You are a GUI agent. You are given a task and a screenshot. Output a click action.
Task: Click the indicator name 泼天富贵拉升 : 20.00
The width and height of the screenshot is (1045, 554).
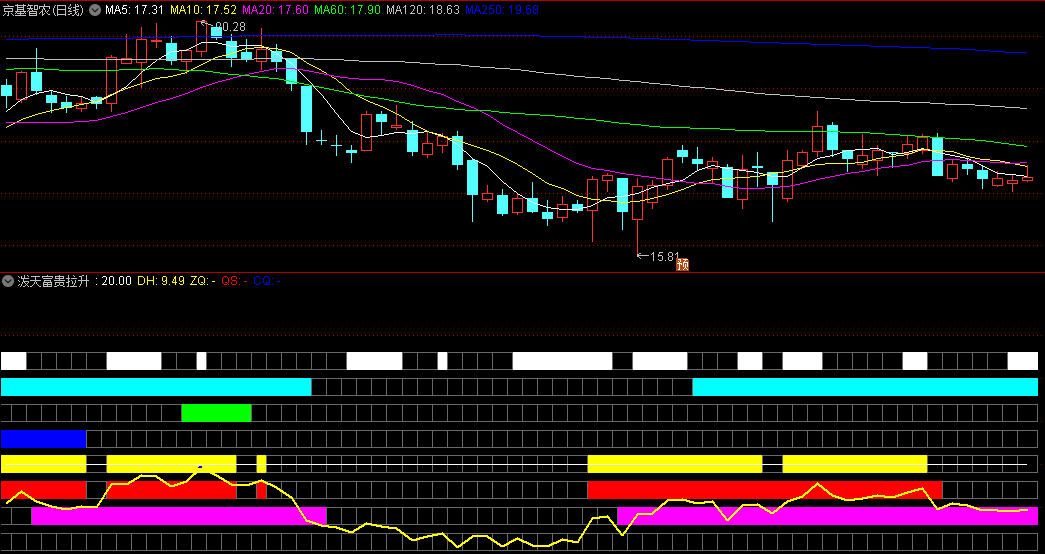click(x=74, y=281)
